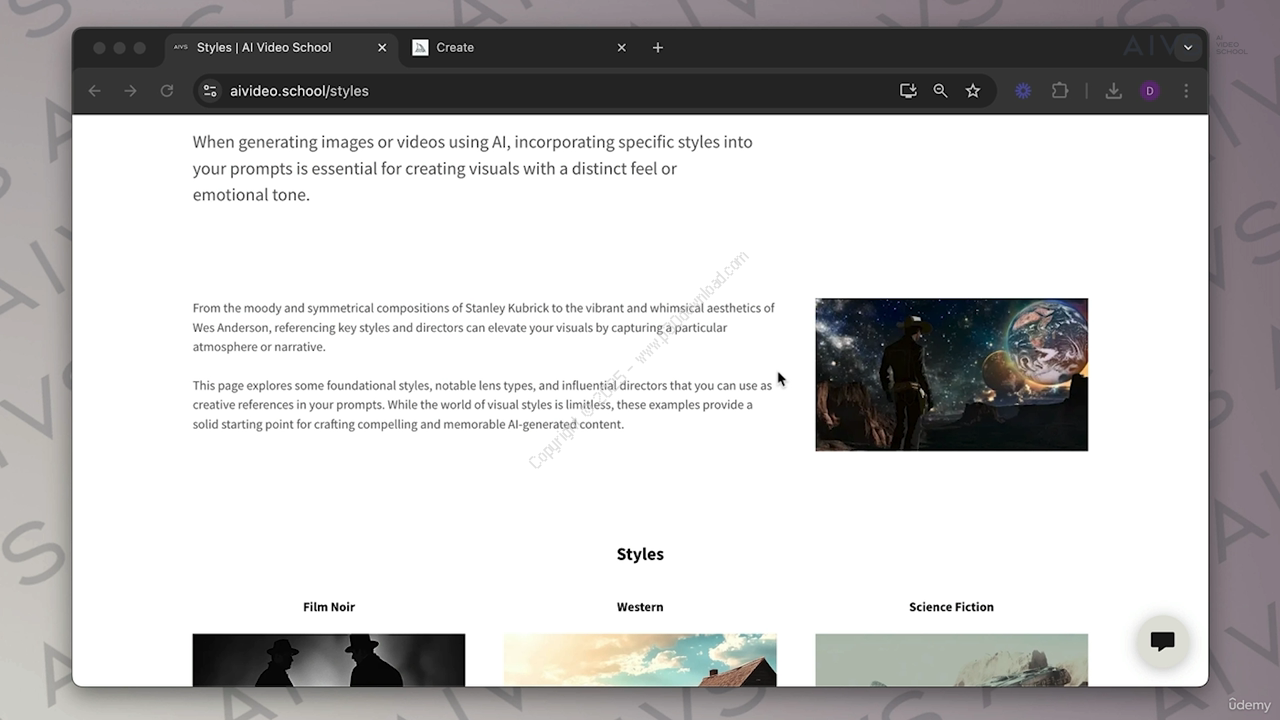Click the red close window button
This screenshot has width=1280, height=720.
pyautogui.click(x=99, y=48)
